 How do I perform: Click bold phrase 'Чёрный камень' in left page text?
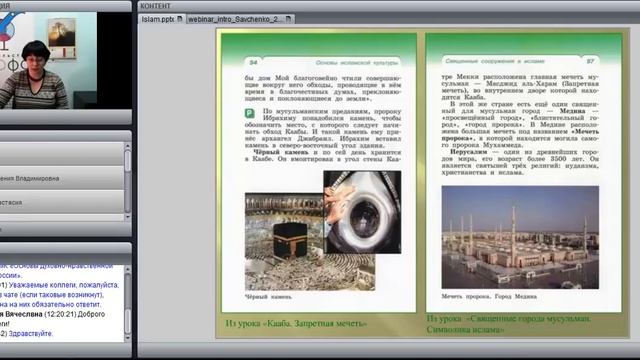click(x=281, y=152)
